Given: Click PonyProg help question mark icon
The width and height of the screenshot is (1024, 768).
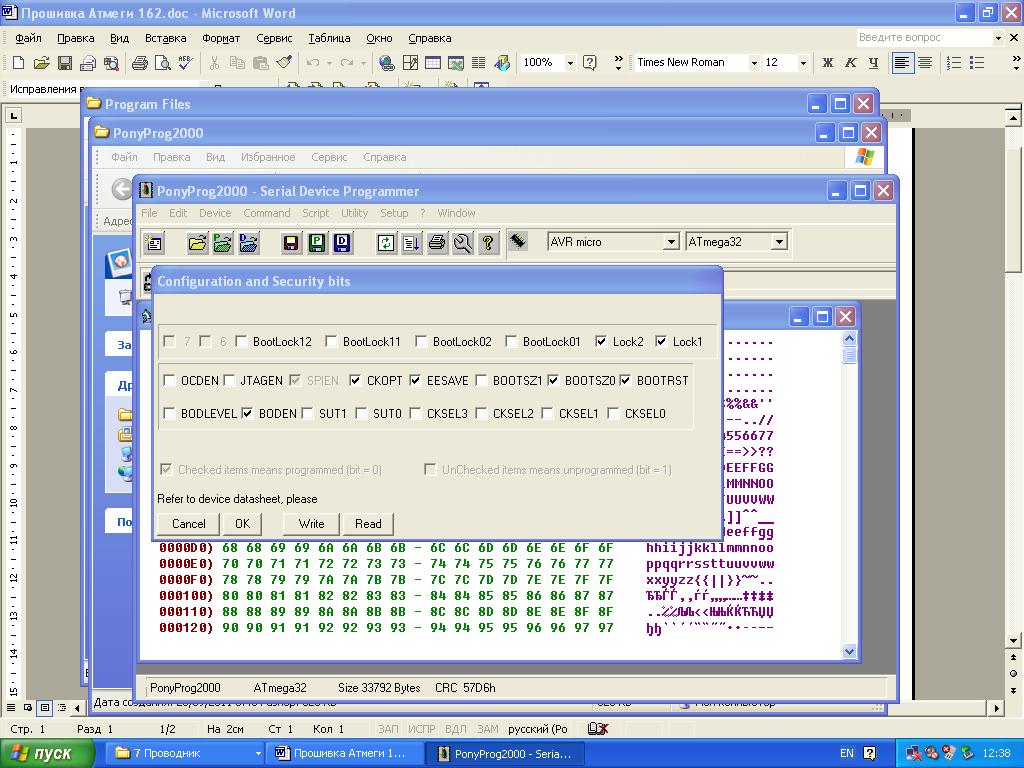Looking at the screenshot, I should click(488, 243).
